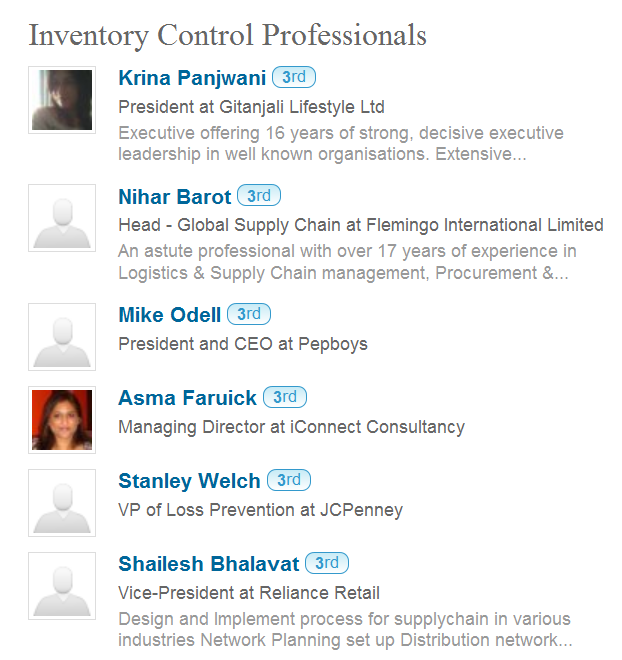Visit the Mike Odell profile link
This screenshot has height=660, width=622.
coord(170,315)
